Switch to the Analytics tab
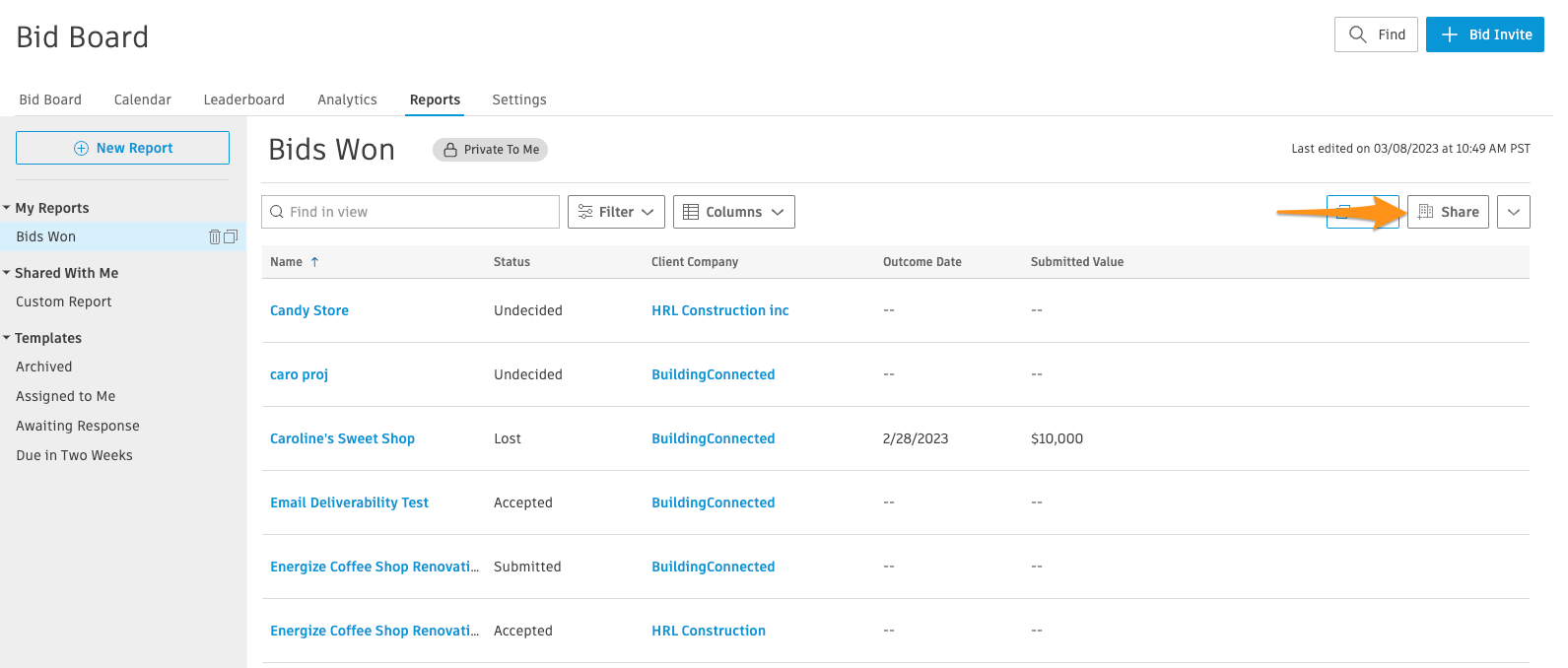 click(x=347, y=100)
